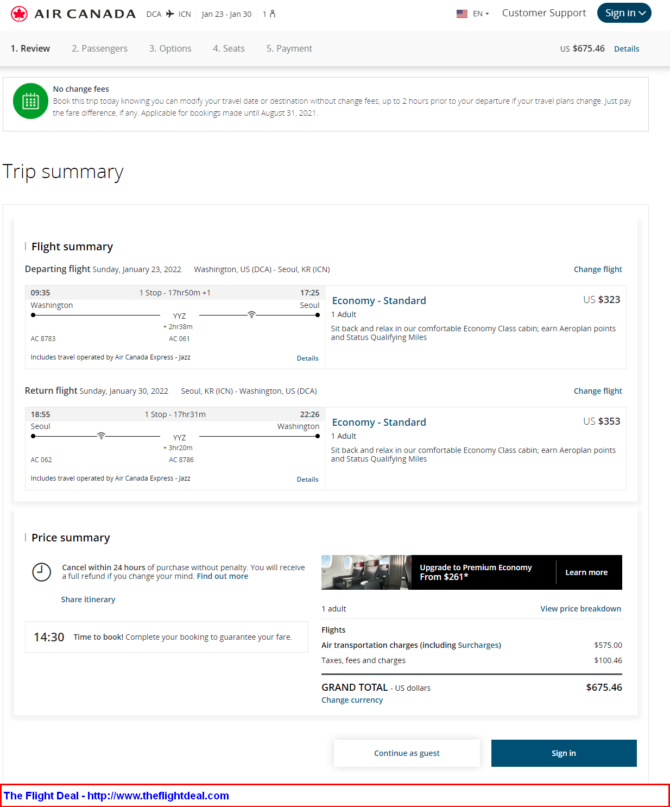Open Details of the return flight

pyautogui.click(x=307, y=479)
